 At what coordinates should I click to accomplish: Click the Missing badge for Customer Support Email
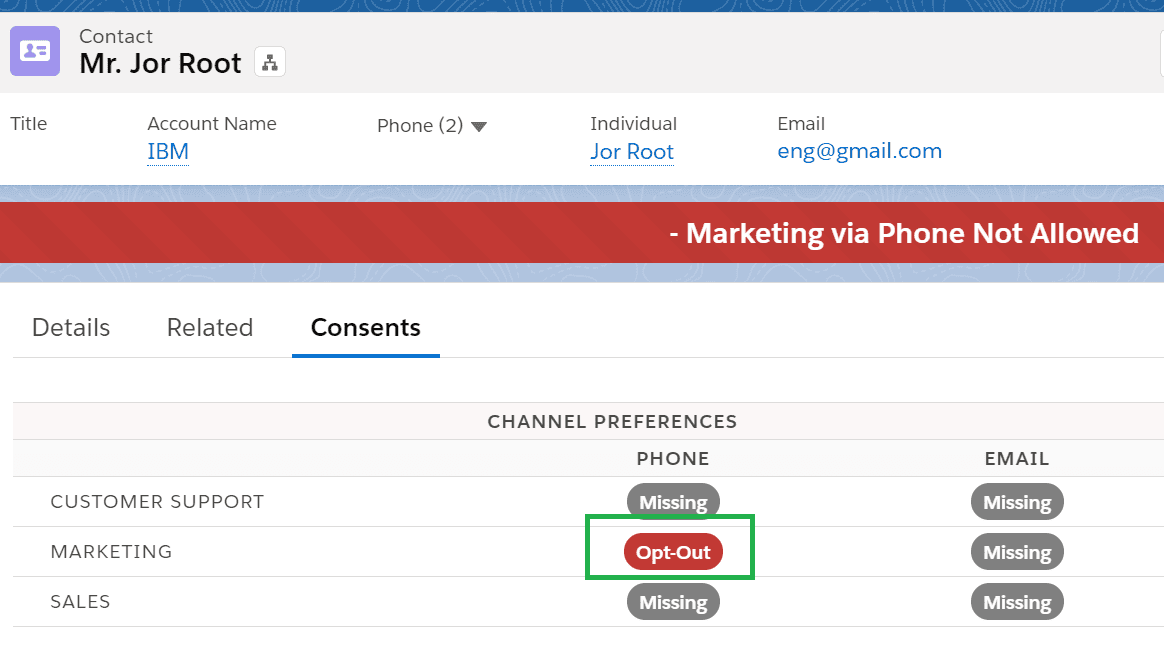tap(1016, 501)
